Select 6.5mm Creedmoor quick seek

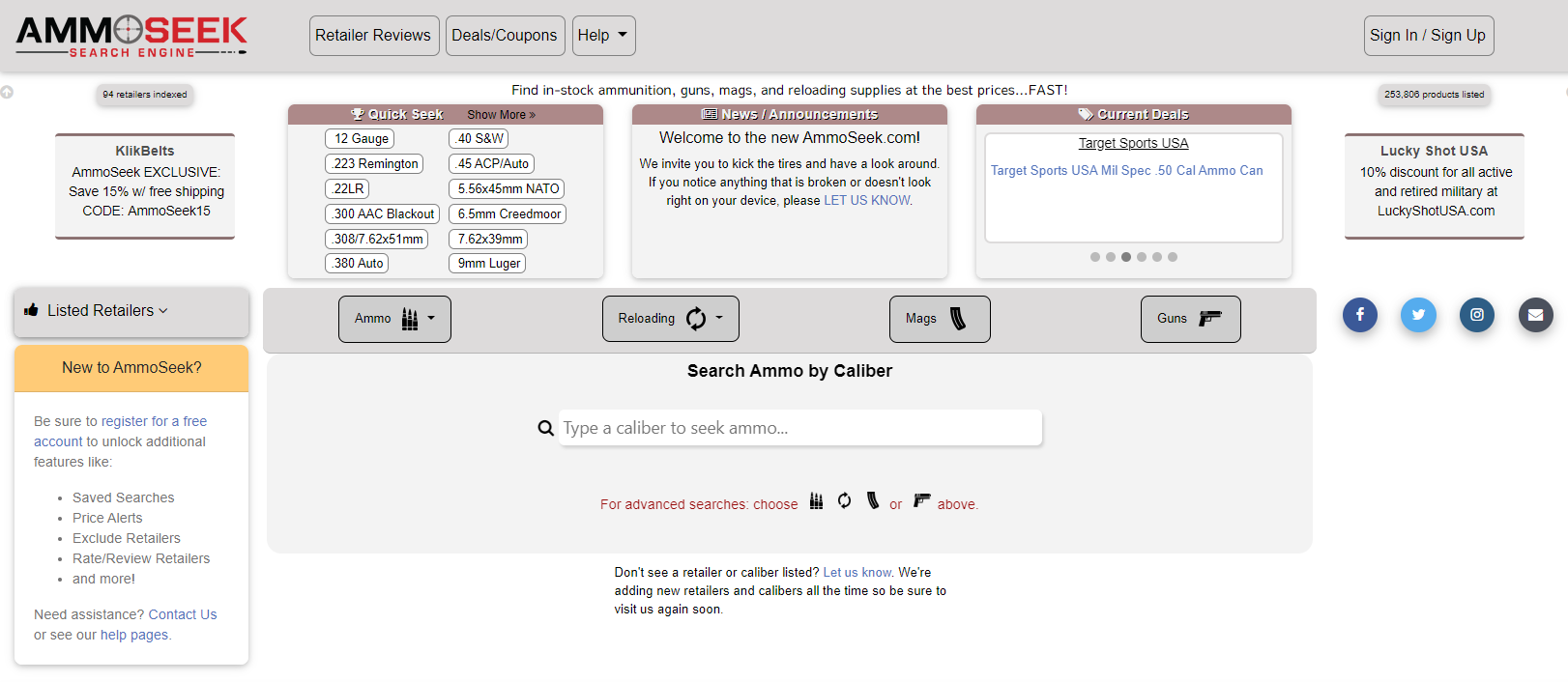click(508, 214)
